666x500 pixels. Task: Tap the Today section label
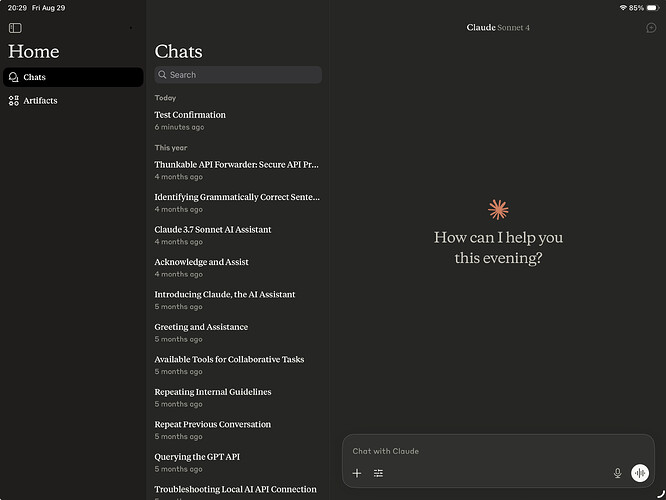(165, 98)
